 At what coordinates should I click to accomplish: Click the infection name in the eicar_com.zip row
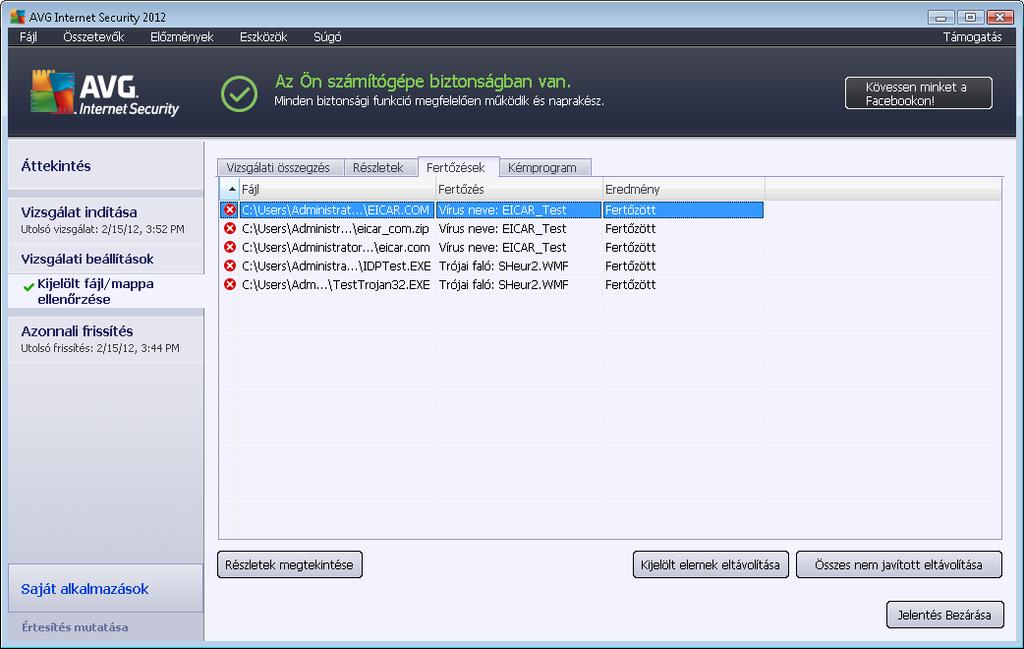click(502, 229)
